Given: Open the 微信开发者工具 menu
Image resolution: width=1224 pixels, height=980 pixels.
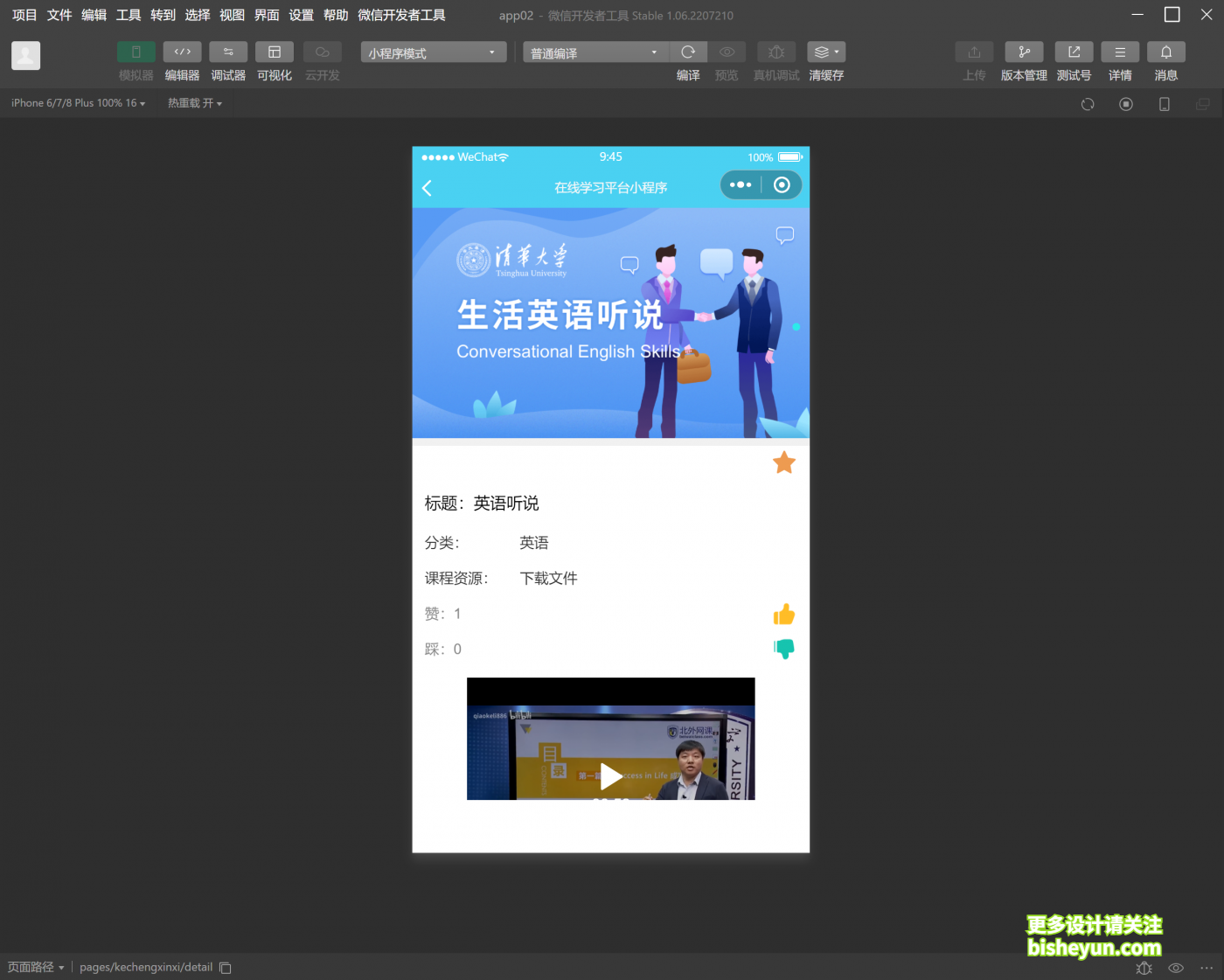Looking at the screenshot, I should [400, 15].
